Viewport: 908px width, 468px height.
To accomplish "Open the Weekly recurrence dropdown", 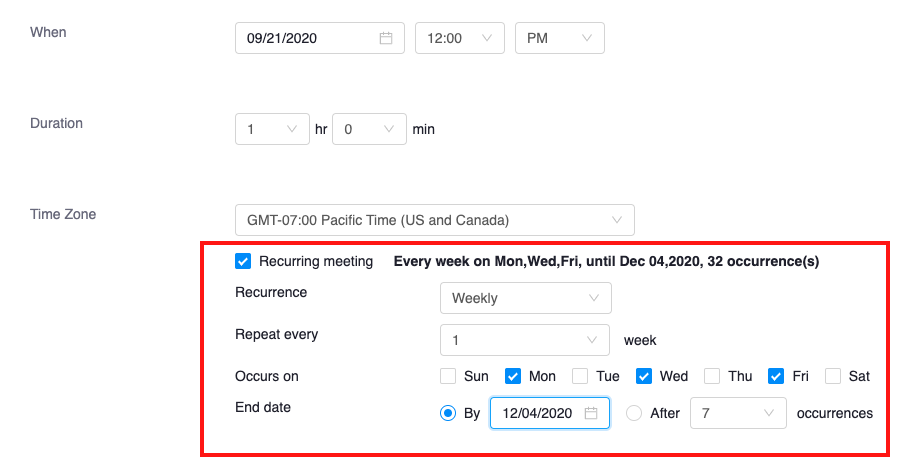I will coord(525,298).
